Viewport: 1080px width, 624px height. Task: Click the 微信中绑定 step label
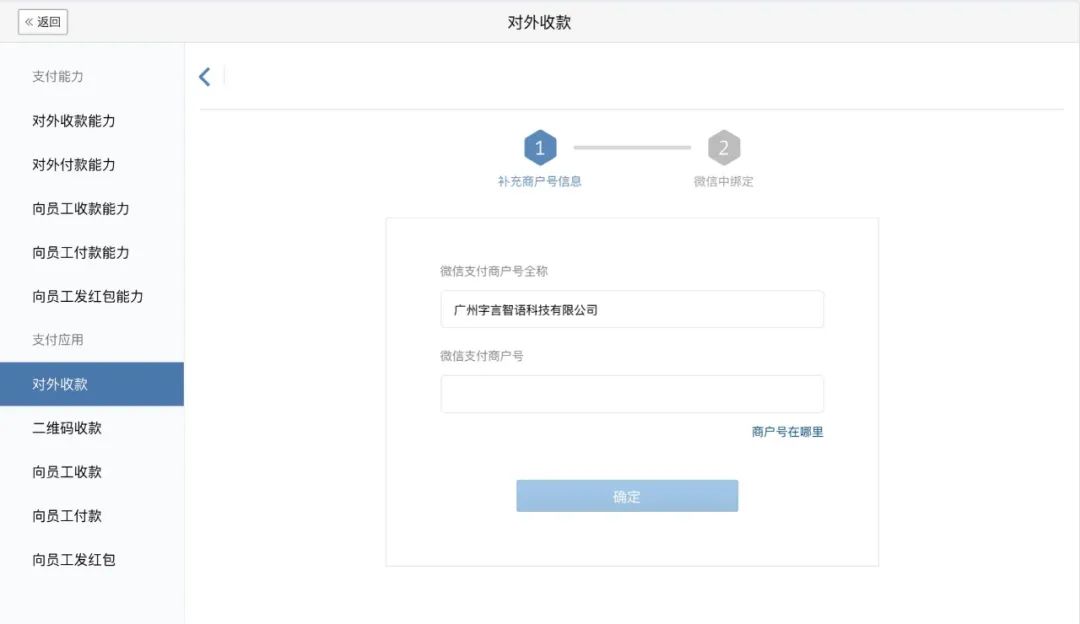pos(724,182)
